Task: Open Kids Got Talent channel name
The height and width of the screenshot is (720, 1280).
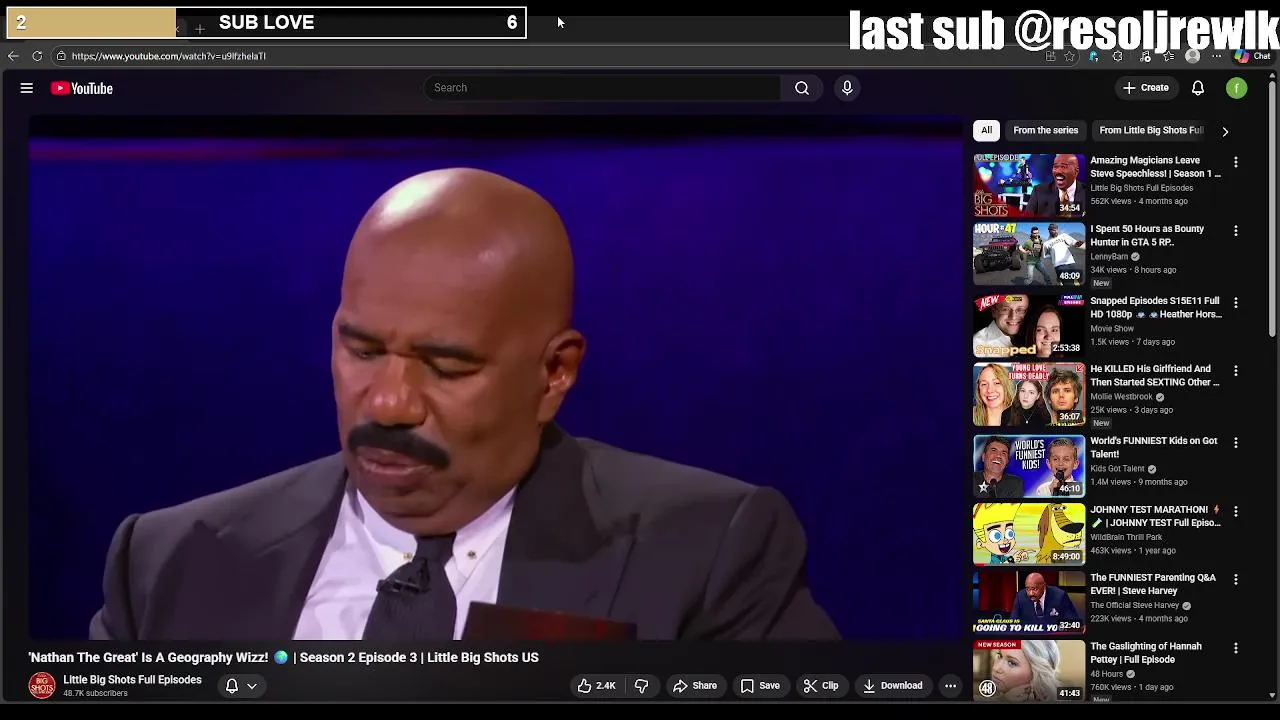Action: pyautogui.click(x=1117, y=469)
